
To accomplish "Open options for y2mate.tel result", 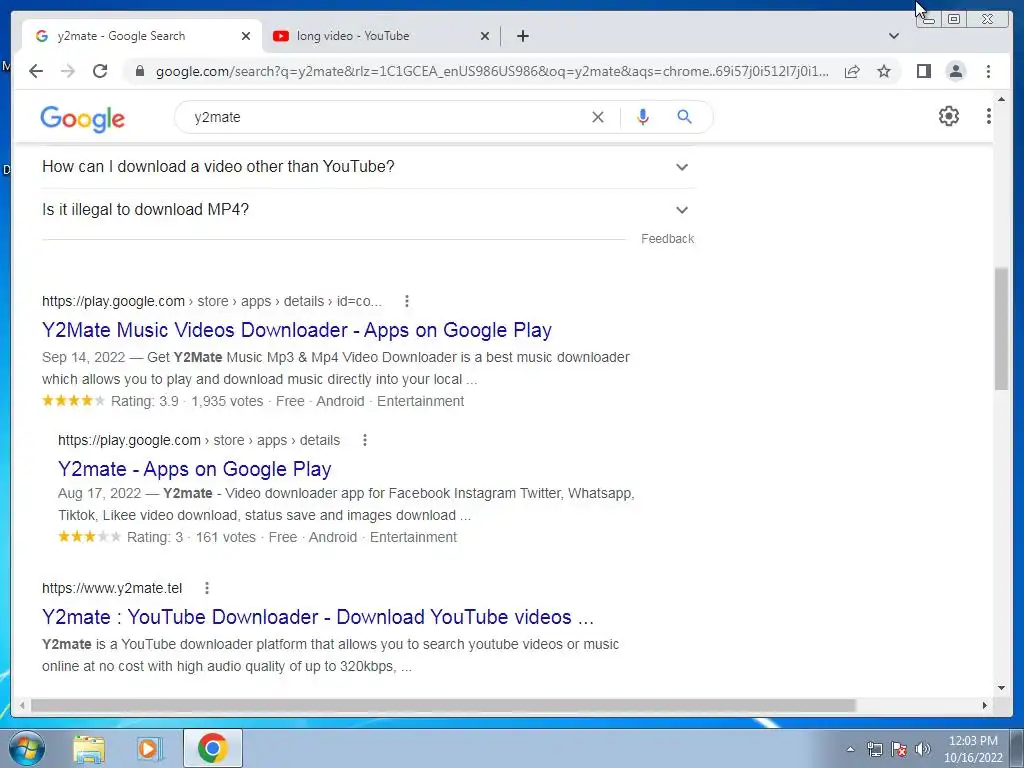I will (207, 588).
